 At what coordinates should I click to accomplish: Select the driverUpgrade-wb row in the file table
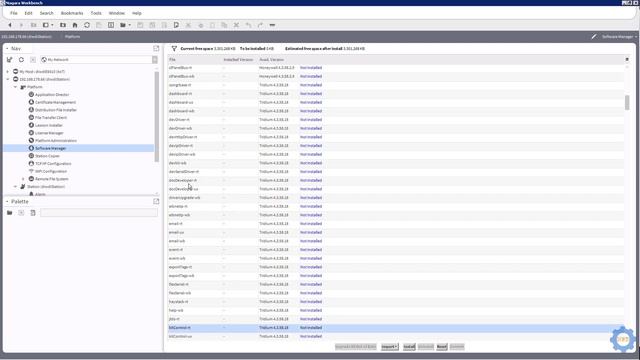pos(396,198)
